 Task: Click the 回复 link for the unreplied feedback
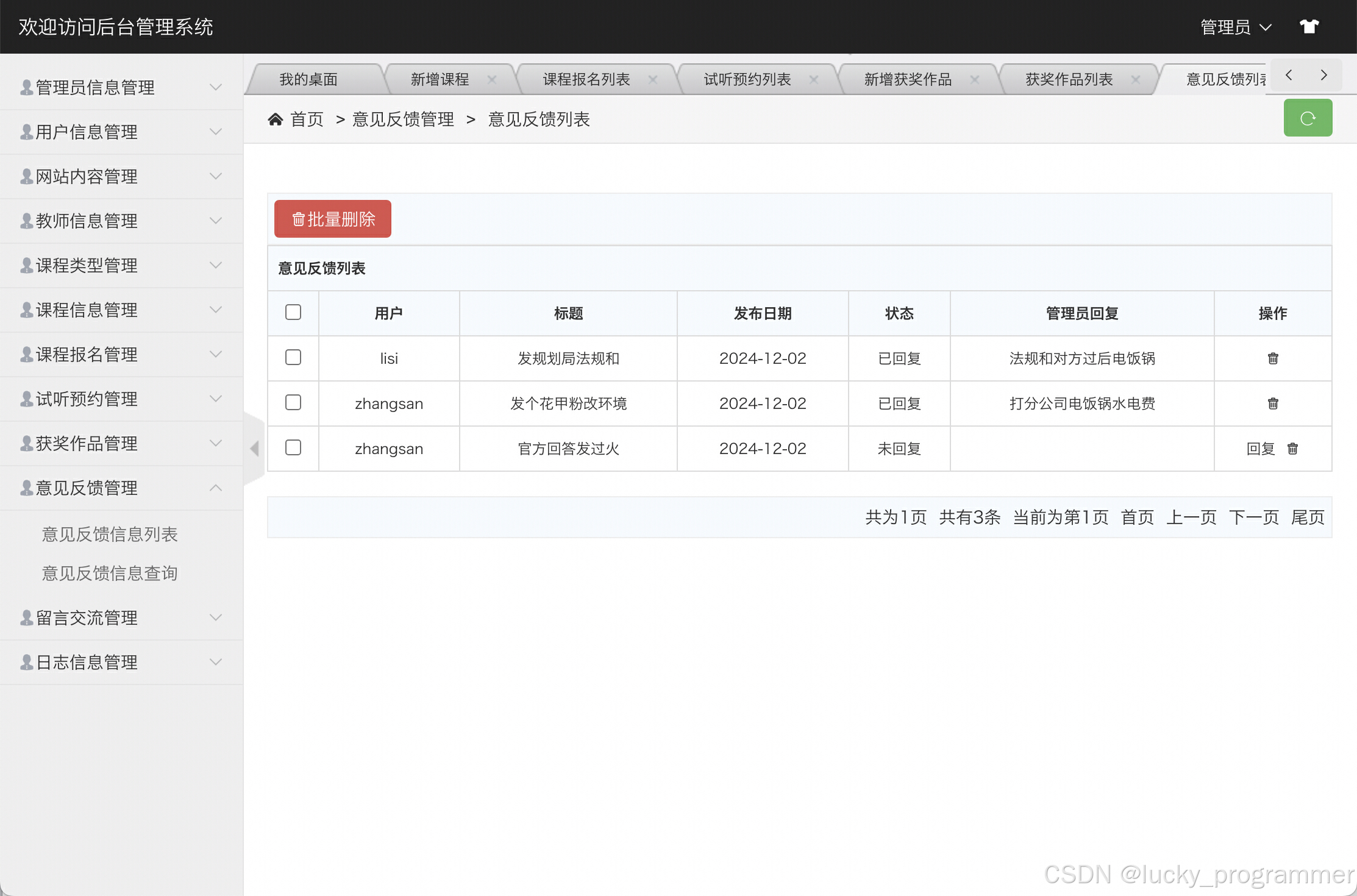pyautogui.click(x=1260, y=449)
